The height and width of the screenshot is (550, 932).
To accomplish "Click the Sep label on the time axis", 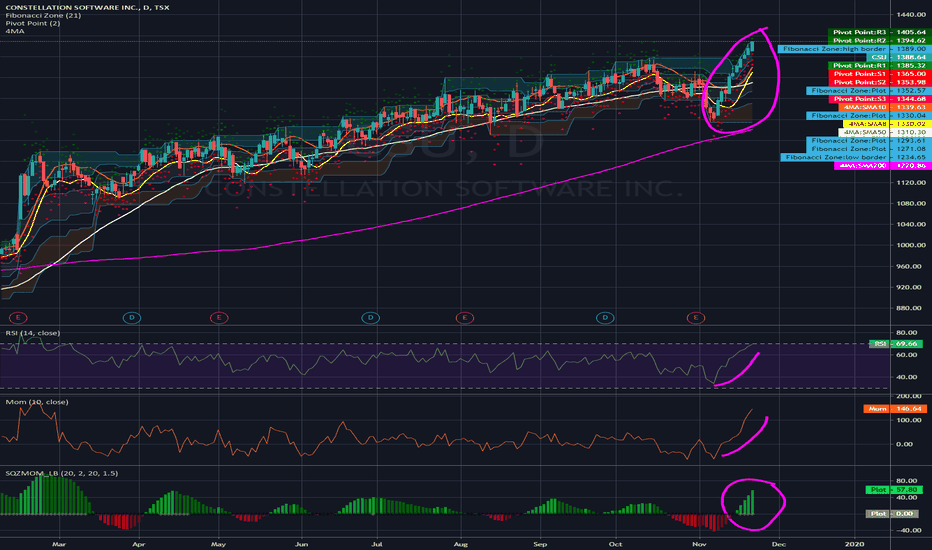I will tap(540, 543).
